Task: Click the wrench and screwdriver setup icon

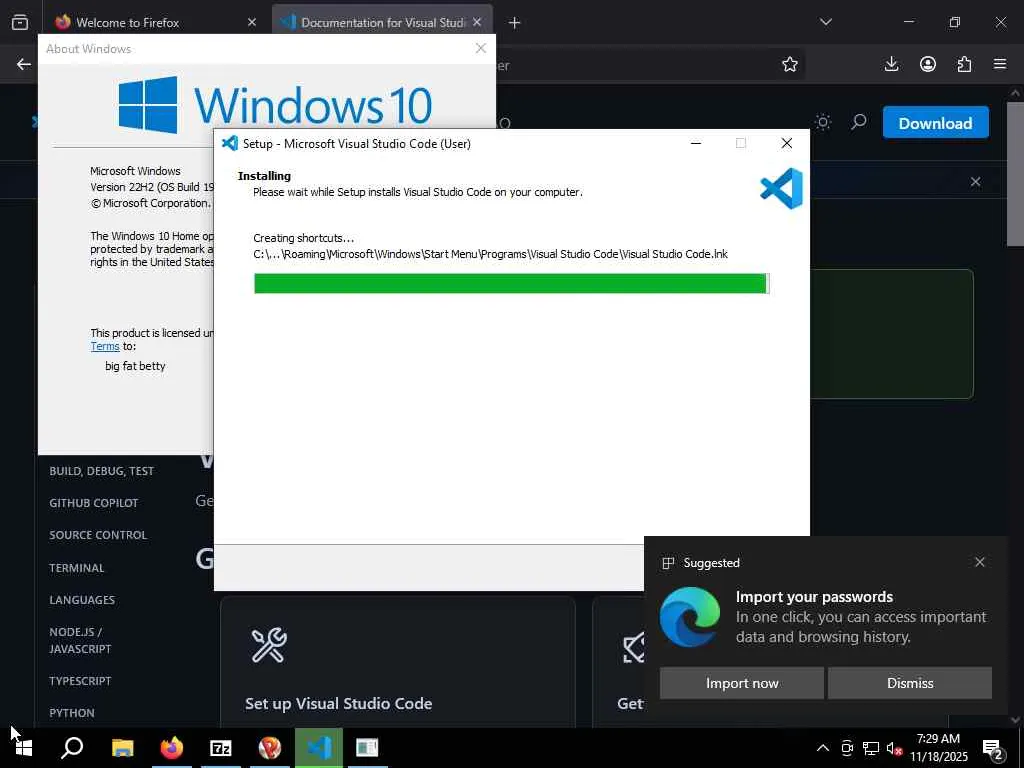Action: pyautogui.click(x=269, y=645)
